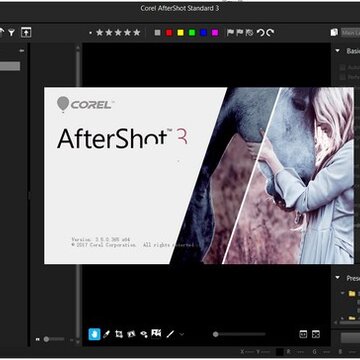Set a five-star rating
The width and height of the screenshot is (360, 360).
(137, 33)
